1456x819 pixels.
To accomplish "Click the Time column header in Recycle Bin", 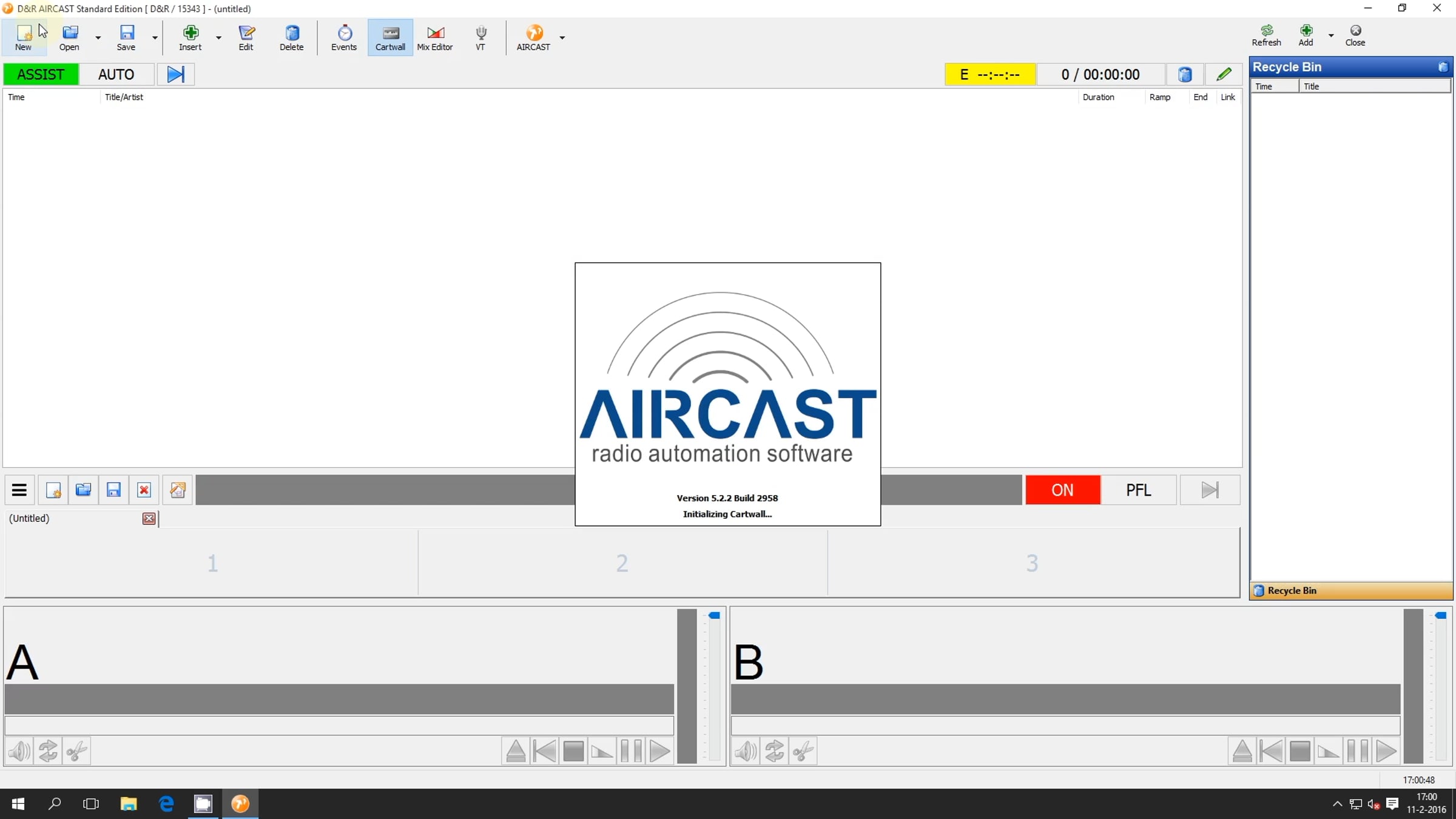I will [x=1275, y=86].
